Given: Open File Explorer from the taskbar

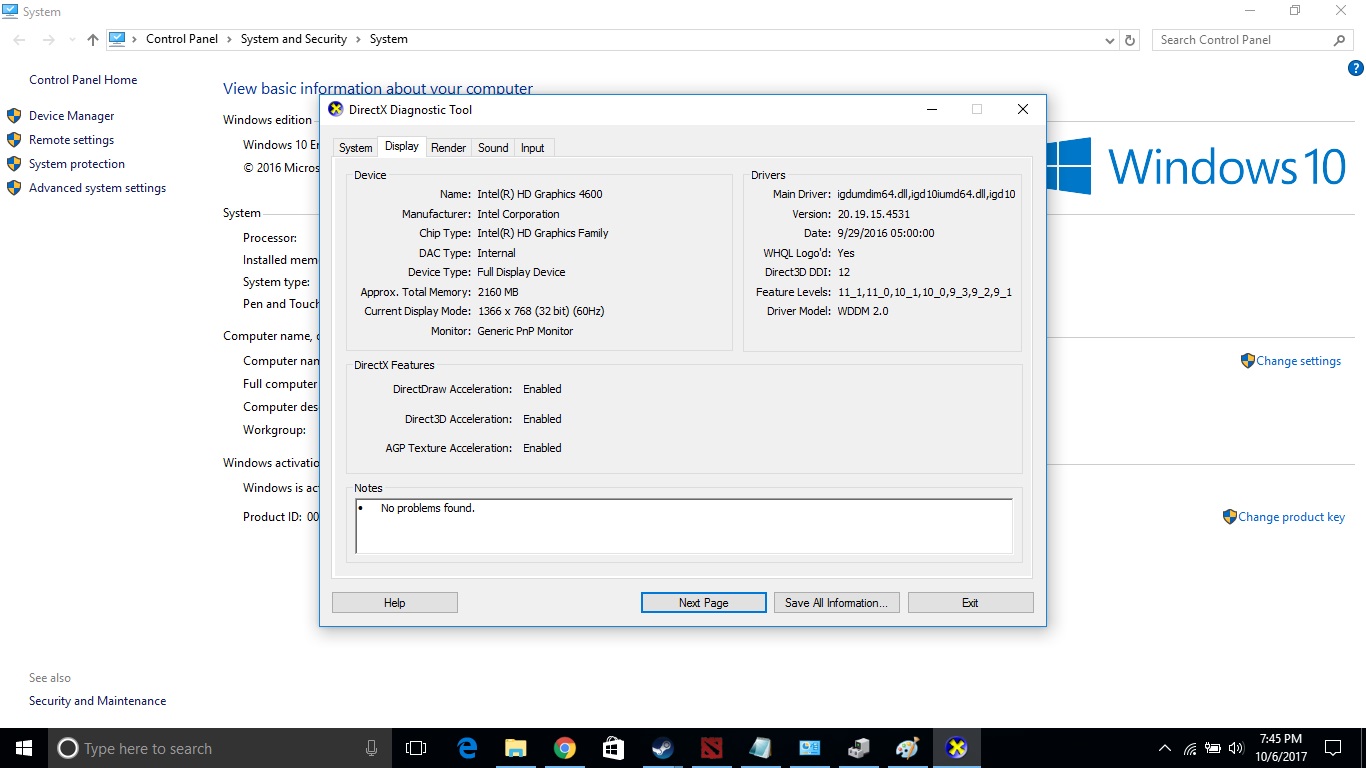Looking at the screenshot, I should point(516,748).
